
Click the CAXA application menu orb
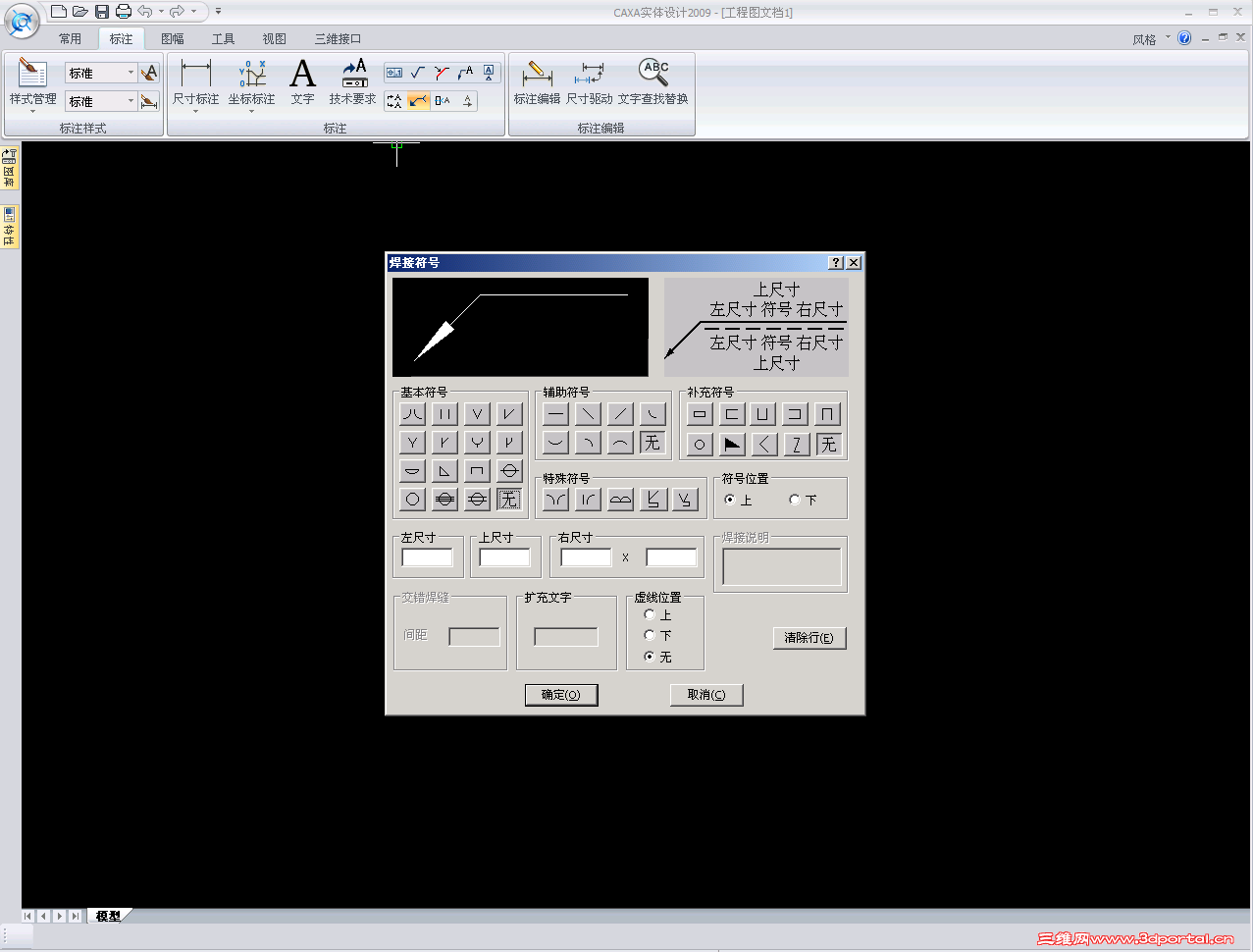pyautogui.click(x=22, y=20)
